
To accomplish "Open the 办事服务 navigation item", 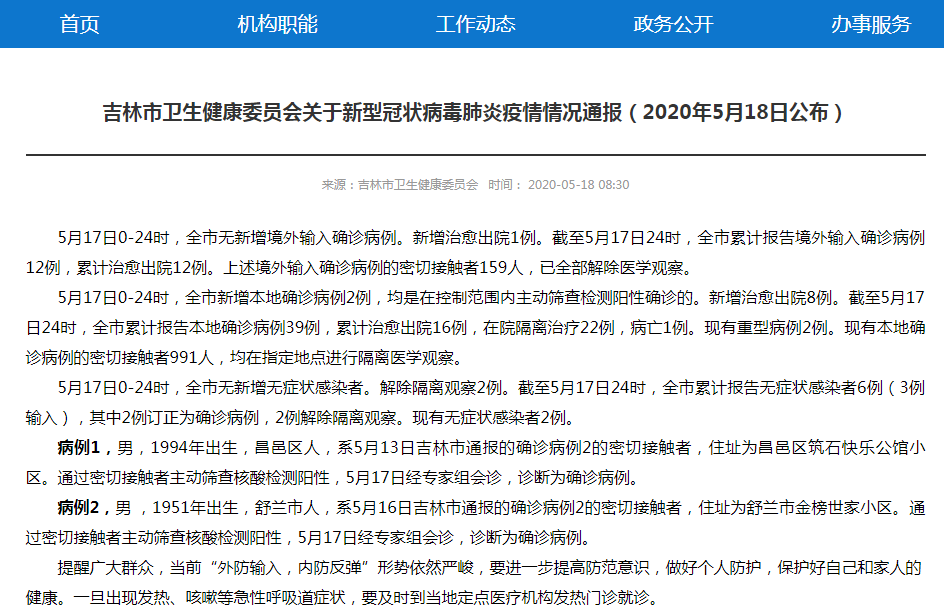I will click(871, 24).
